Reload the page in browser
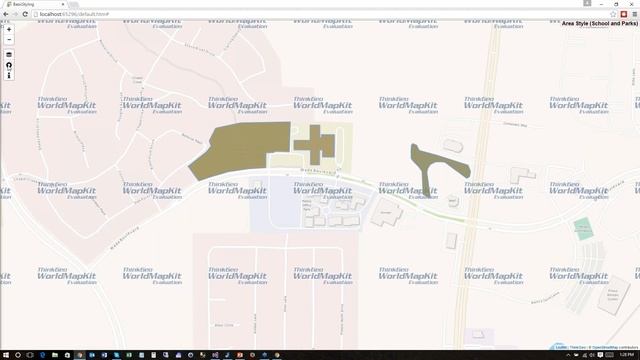The image size is (640, 360). [25, 14]
